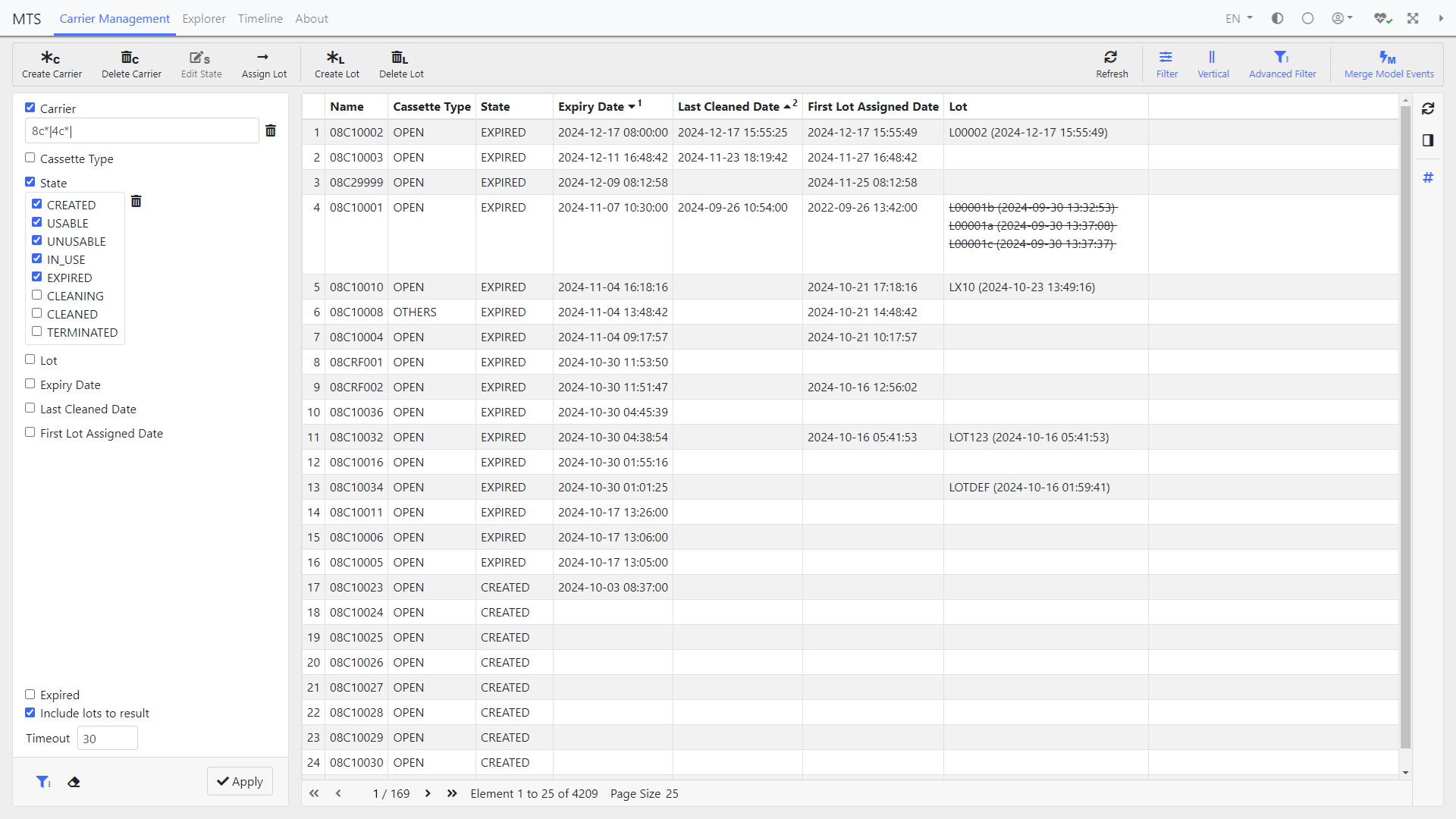Select the Create Carrier tool
The image size is (1456, 819).
52,64
